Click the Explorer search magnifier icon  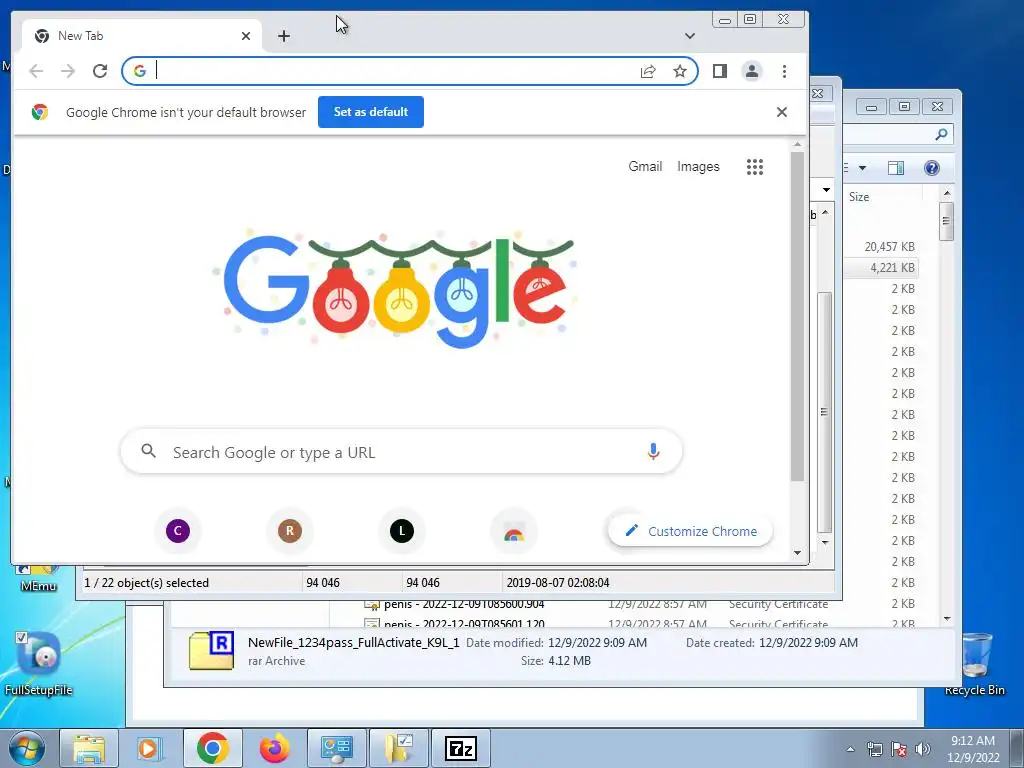click(x=941, y=134)
